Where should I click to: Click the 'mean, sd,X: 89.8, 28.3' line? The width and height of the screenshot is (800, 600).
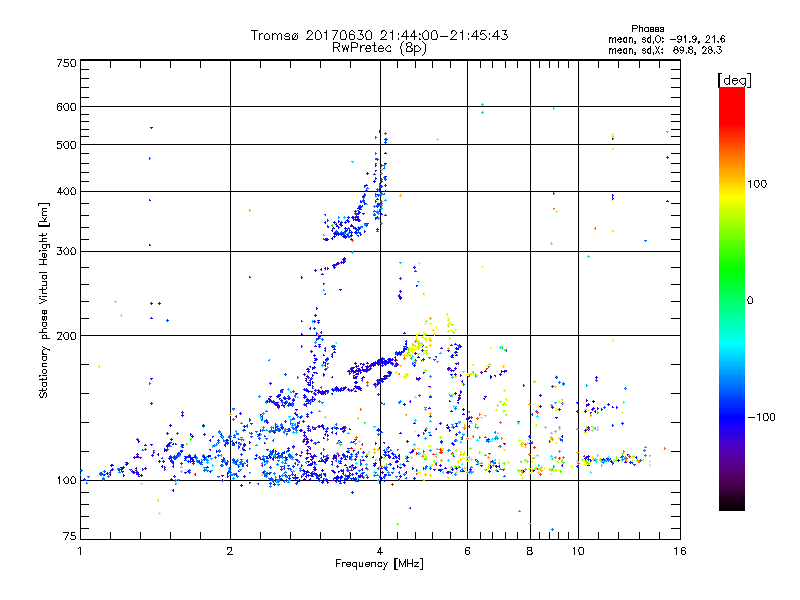tap(665, 50)
